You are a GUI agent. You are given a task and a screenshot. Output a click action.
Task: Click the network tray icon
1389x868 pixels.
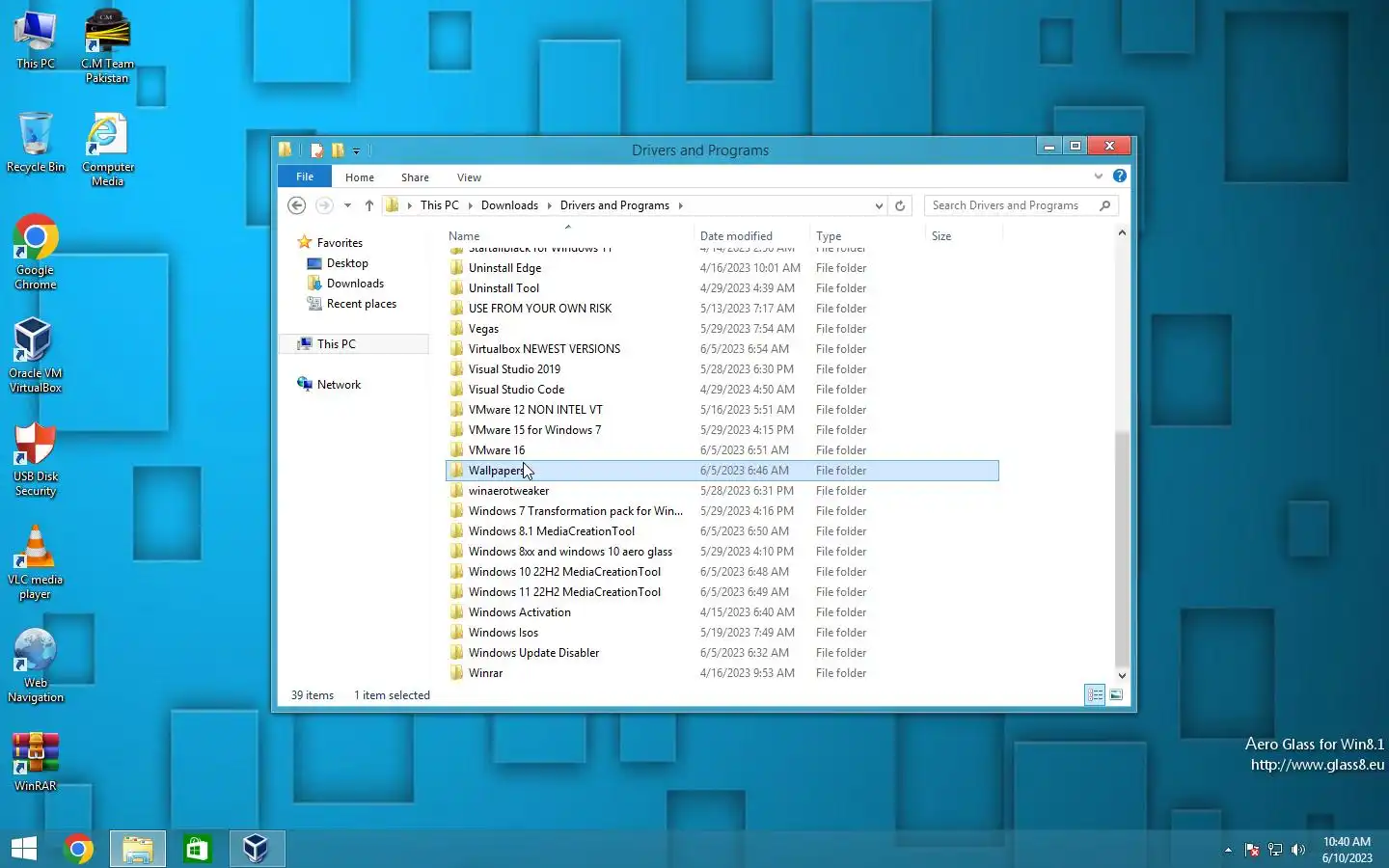tap(1275, 850)
